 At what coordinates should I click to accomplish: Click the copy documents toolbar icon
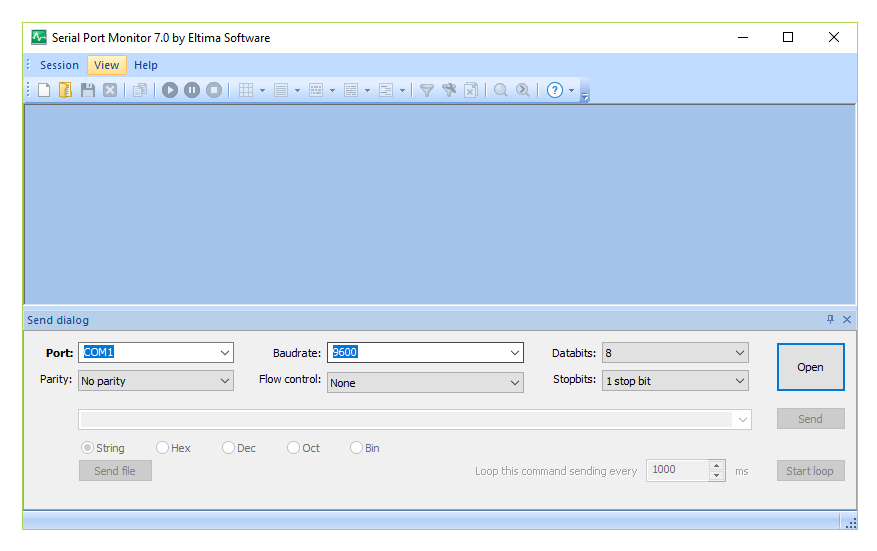140,90
